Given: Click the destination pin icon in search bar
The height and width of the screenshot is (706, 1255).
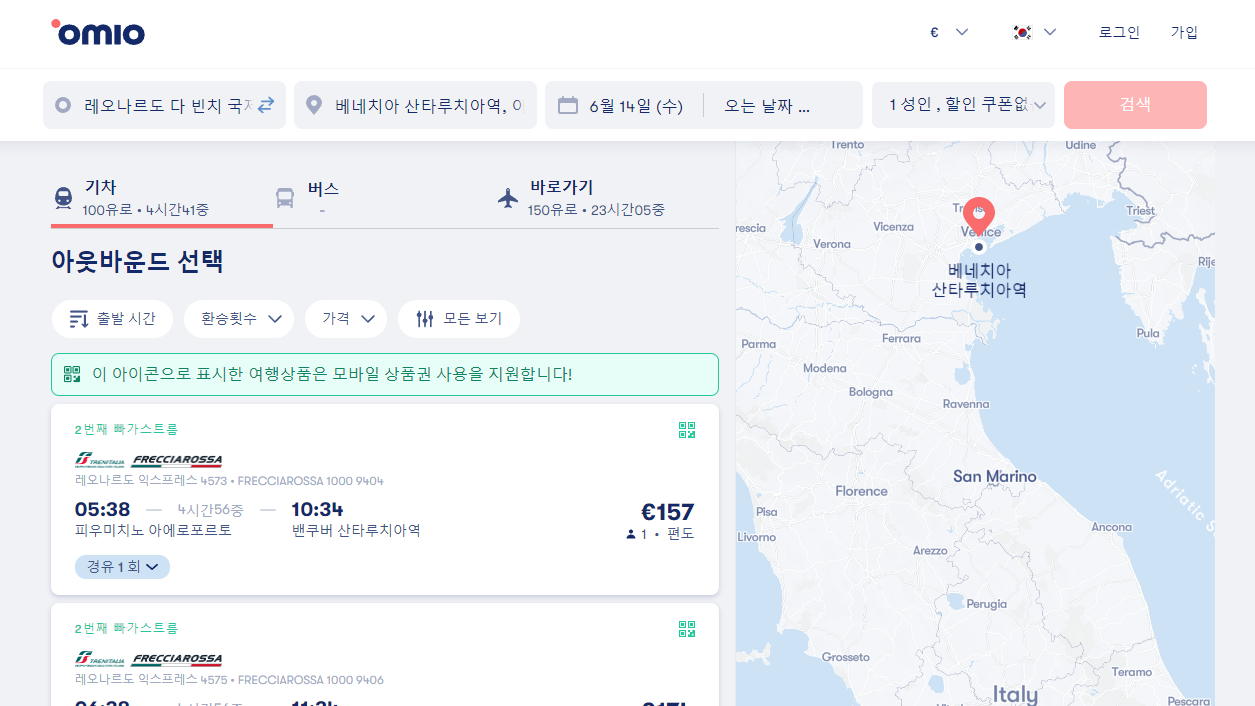Looking at the screenshot, I should (314, 105).
